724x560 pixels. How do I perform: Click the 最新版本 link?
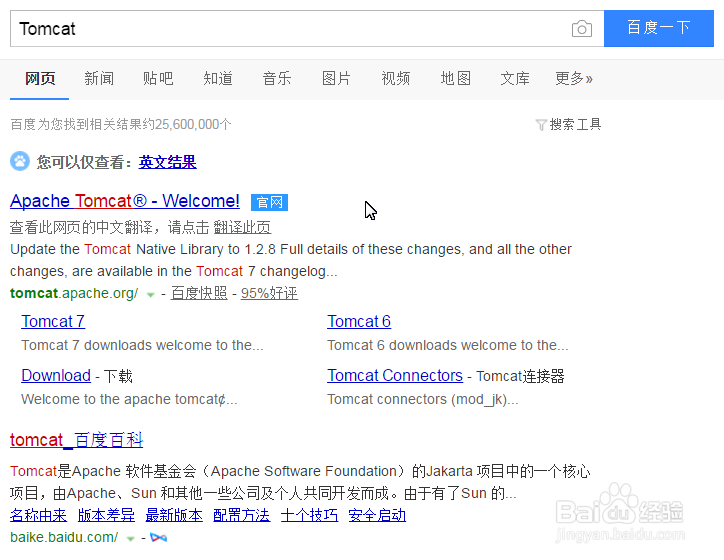tap(174, 515)
